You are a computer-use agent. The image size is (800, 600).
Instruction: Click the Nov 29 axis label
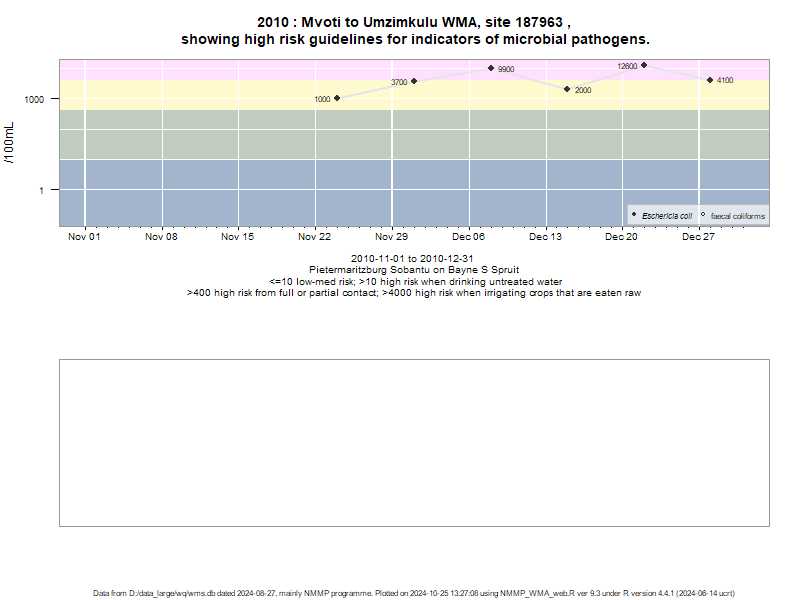[391, 237]
